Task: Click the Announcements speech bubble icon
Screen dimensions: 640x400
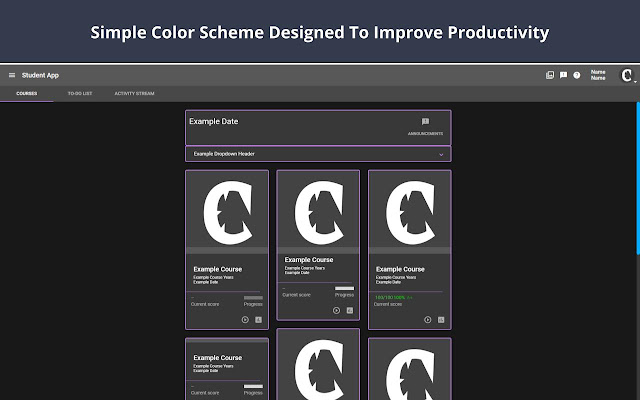Action: (x=425, y=121)
